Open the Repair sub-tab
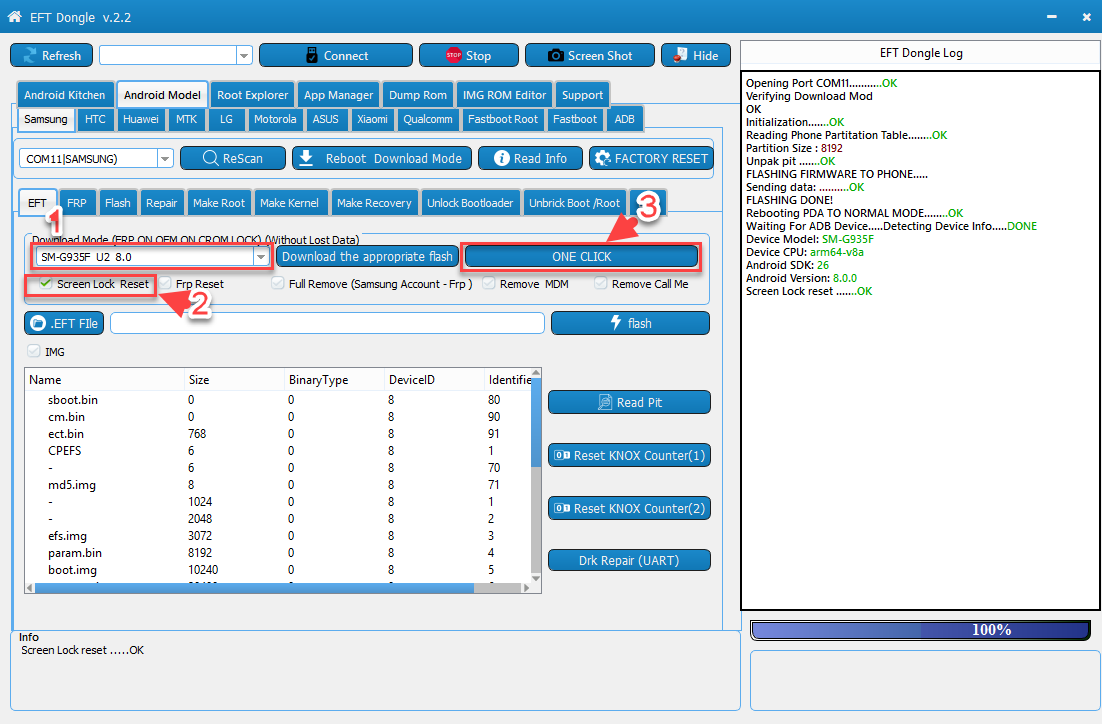Screen dimensions: 1102x724 [x=161, y=202]
